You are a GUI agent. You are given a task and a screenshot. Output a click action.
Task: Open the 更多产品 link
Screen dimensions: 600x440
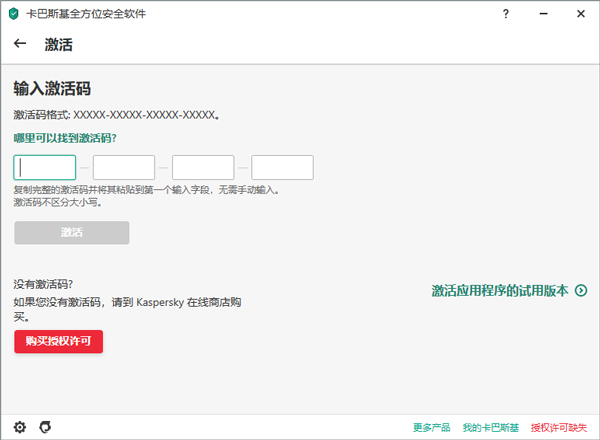coord(432,427)
